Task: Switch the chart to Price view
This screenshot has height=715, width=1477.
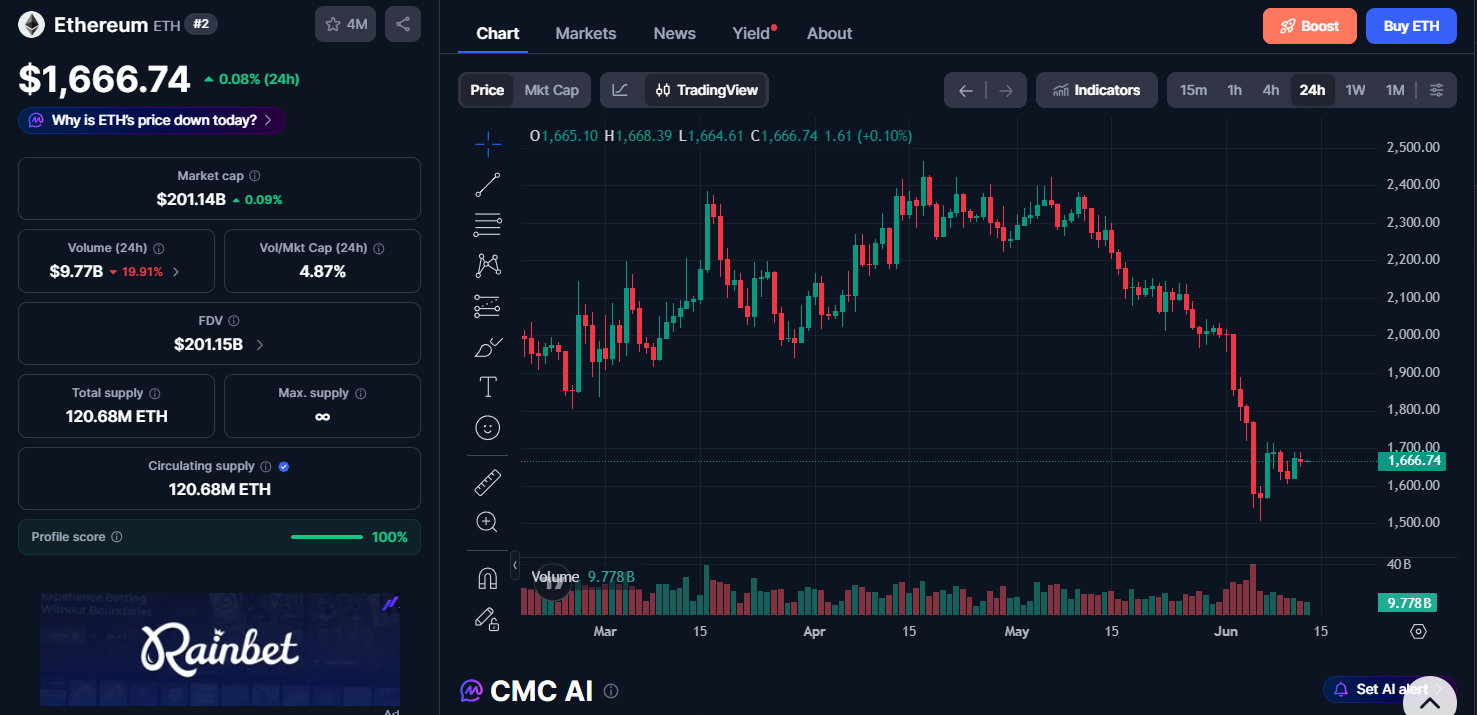Action: coord(487,90)
